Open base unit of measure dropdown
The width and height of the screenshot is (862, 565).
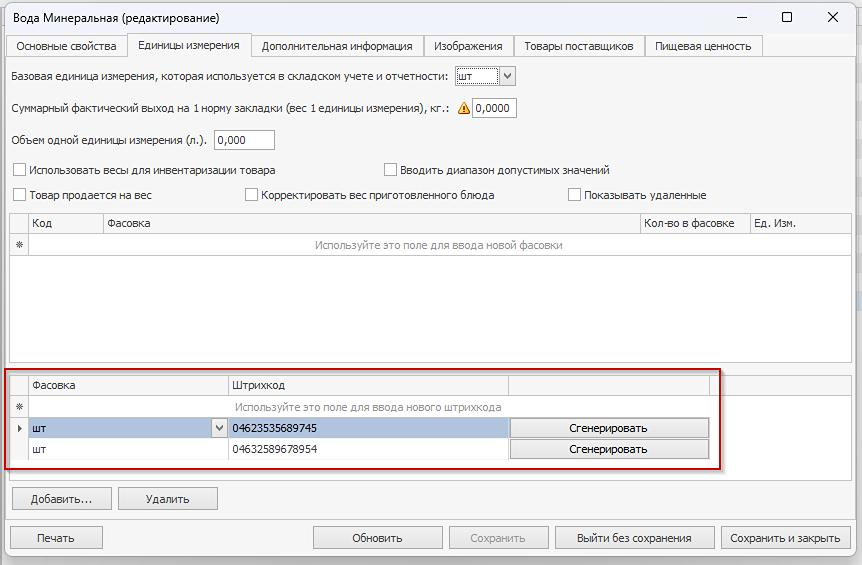[507, 76]
